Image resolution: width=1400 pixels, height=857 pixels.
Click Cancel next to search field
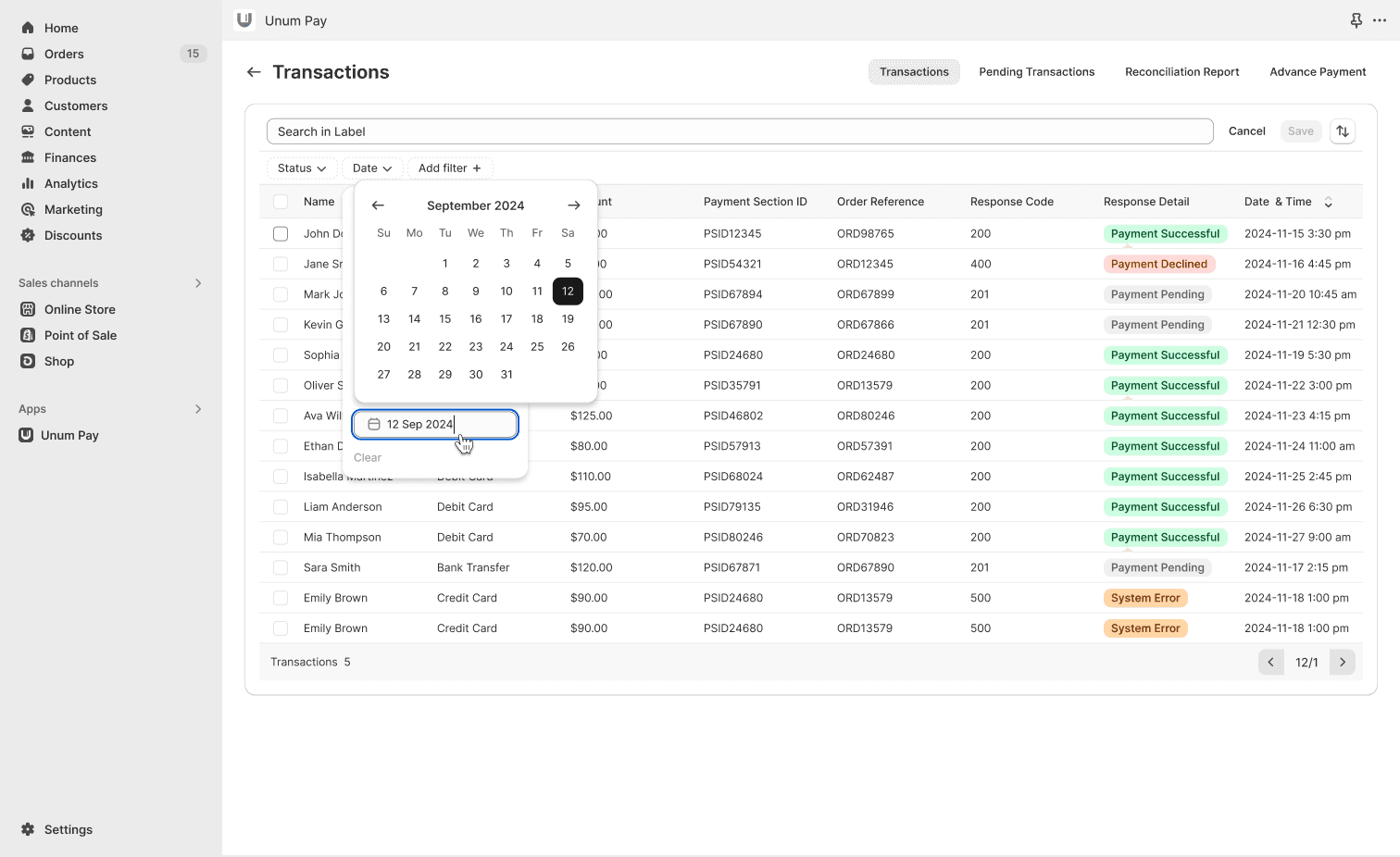coord(1246,131)
